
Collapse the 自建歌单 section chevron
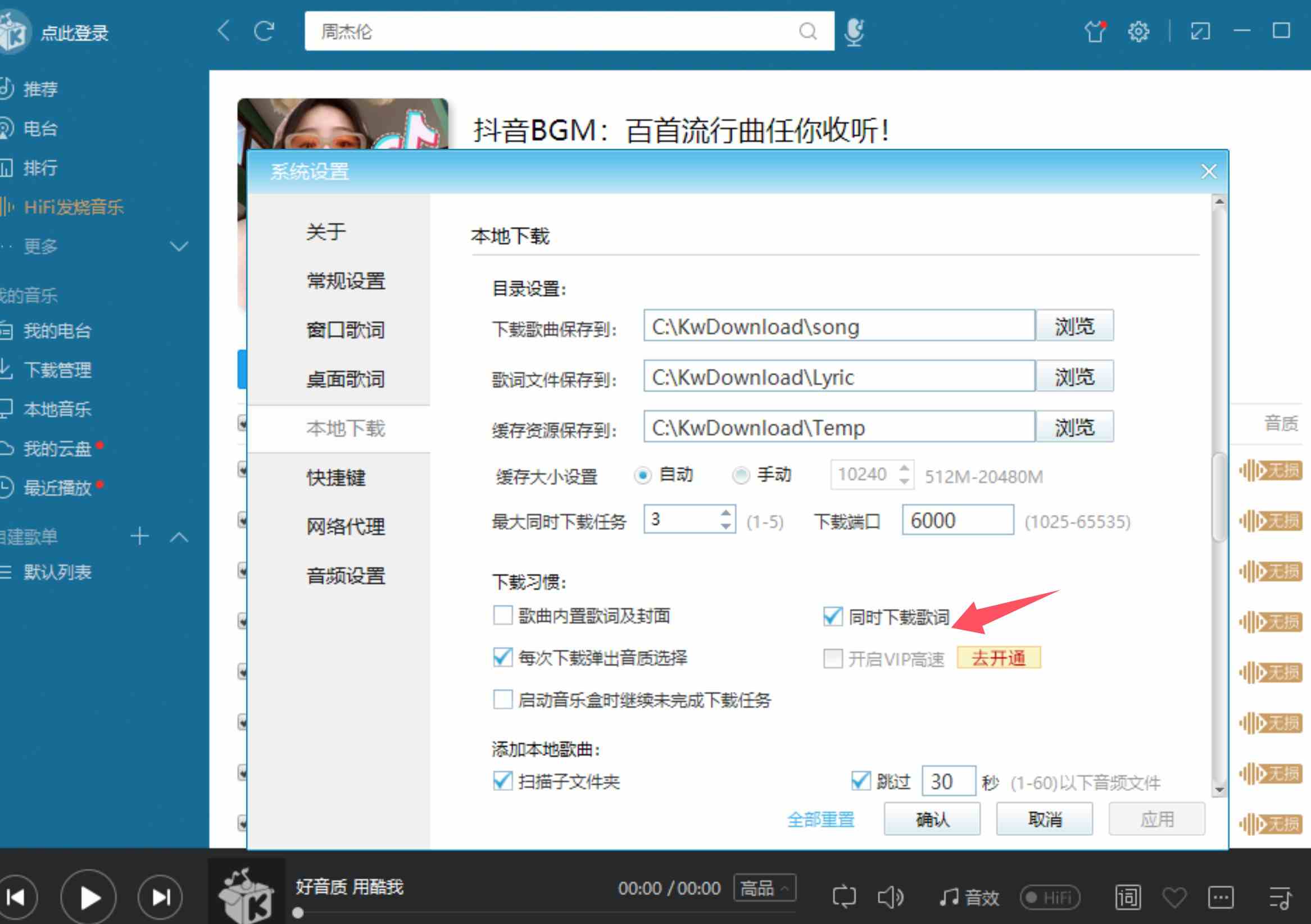click(x=179, y=537)
